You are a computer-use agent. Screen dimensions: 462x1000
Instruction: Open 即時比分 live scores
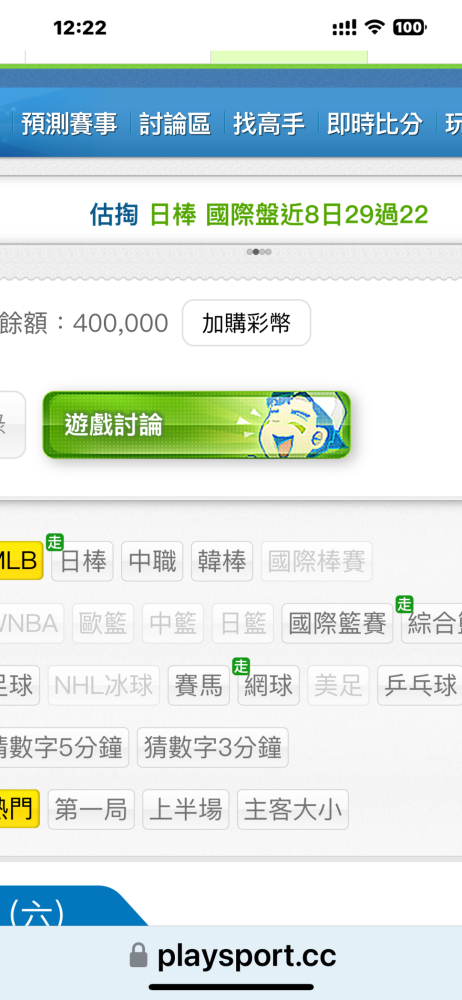point(375,124)
